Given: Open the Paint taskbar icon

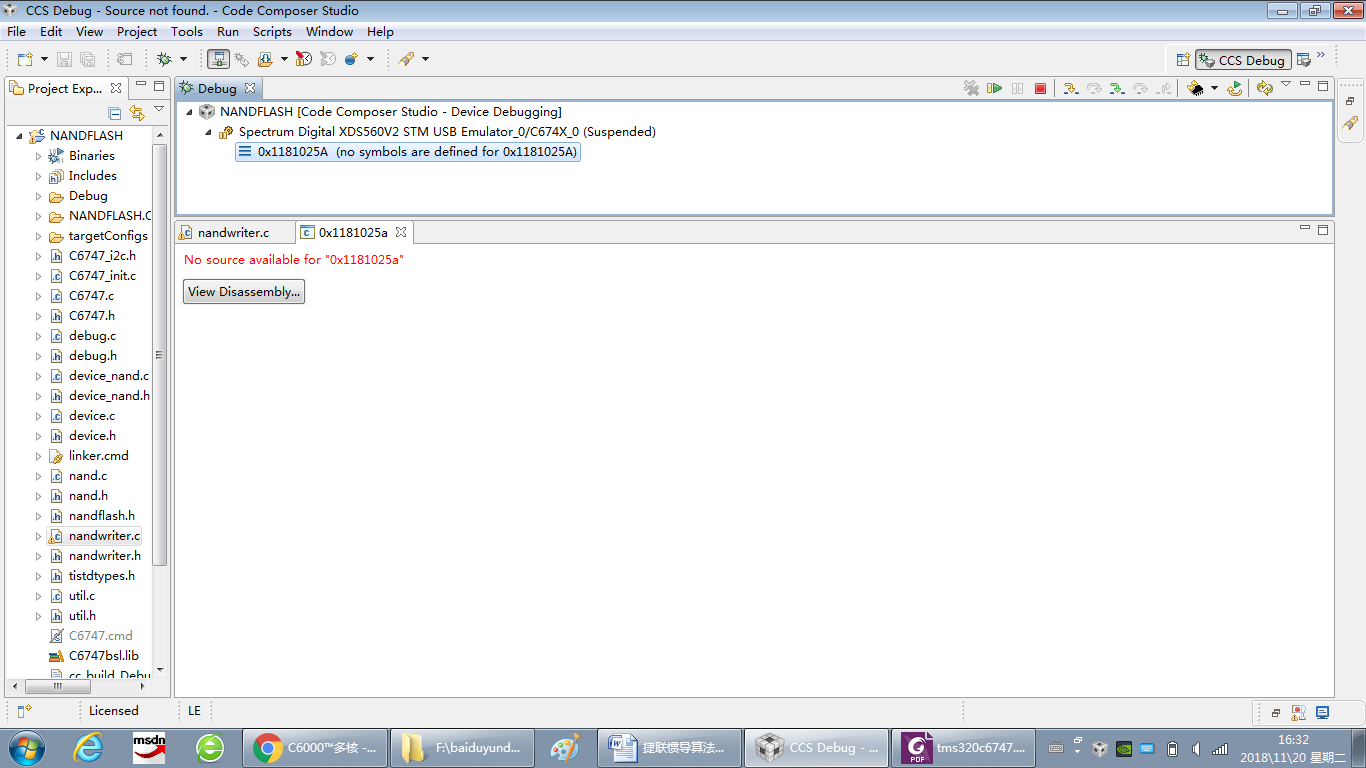Looking at the screenshot, I should point(565,747).
